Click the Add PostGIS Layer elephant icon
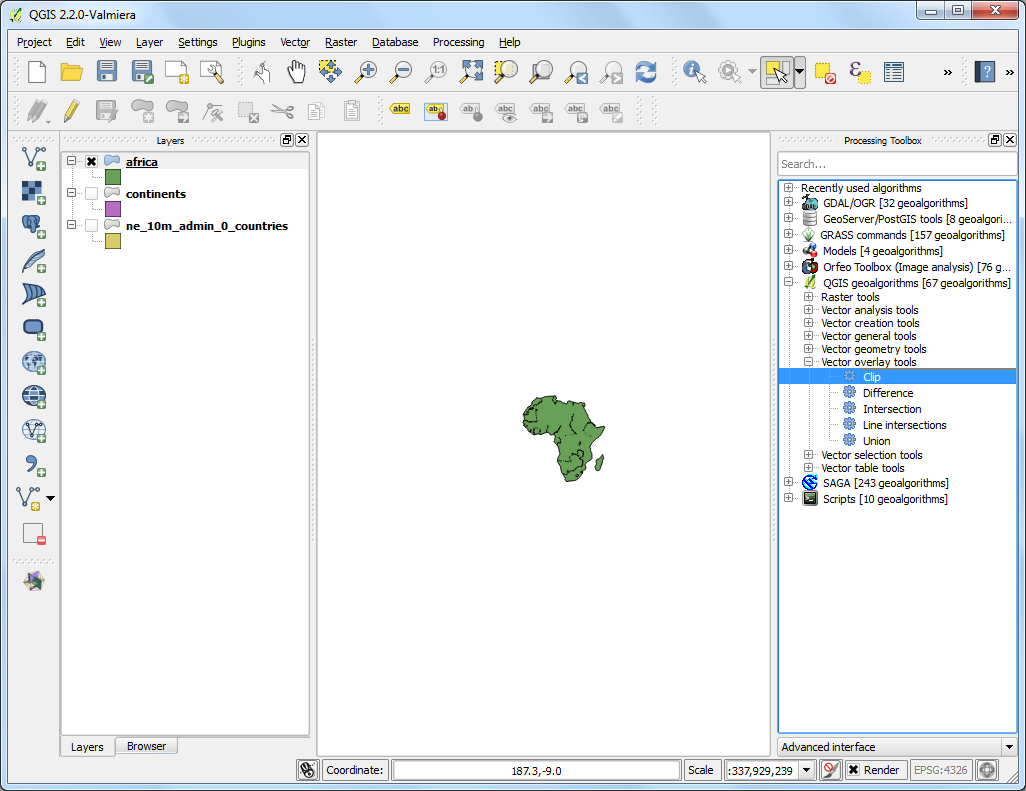Image resolution: width=1026 pixels, height=791 pixels. [x=33, y=226]
